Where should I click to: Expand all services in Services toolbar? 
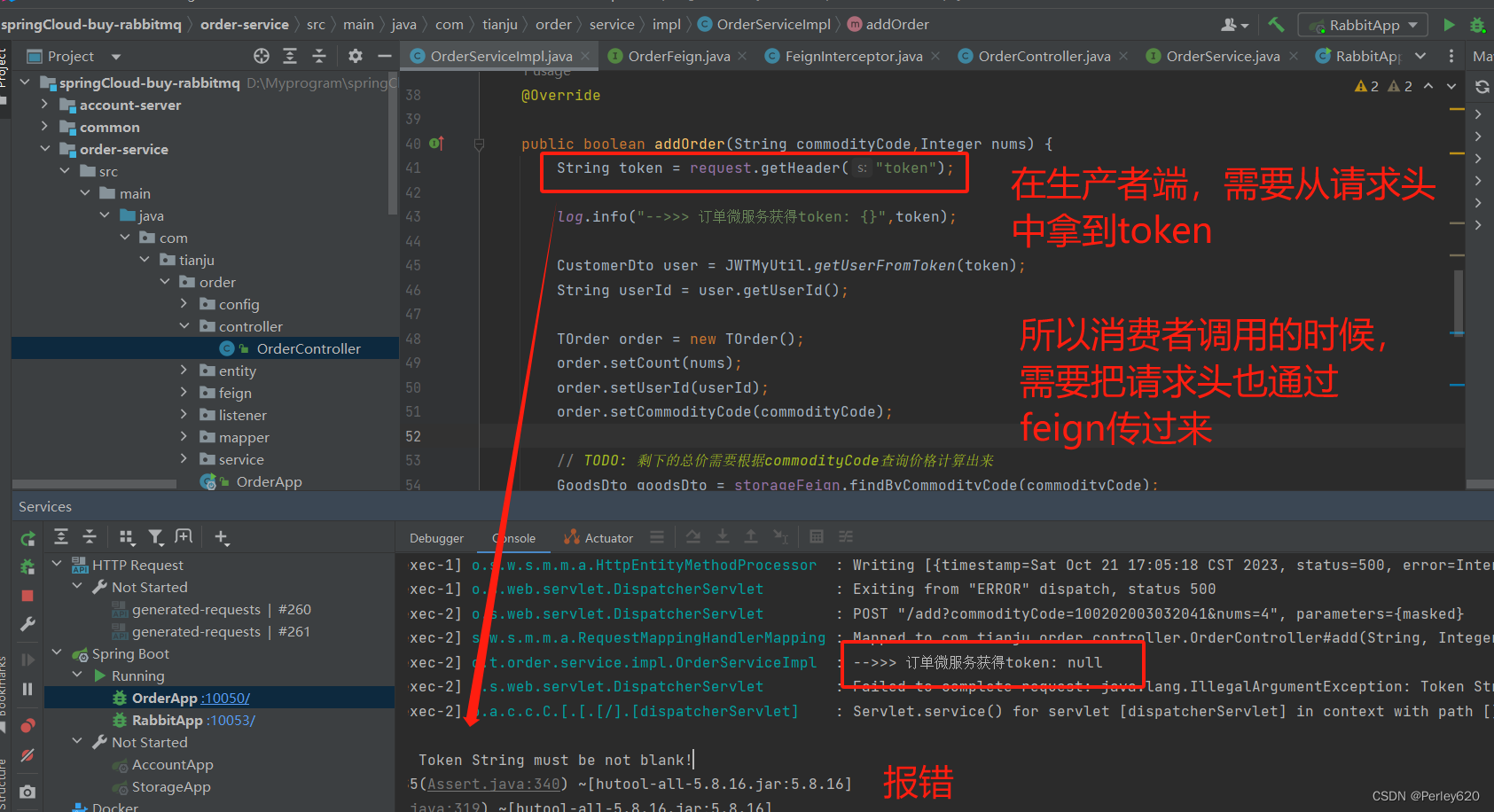click(61, 536)
